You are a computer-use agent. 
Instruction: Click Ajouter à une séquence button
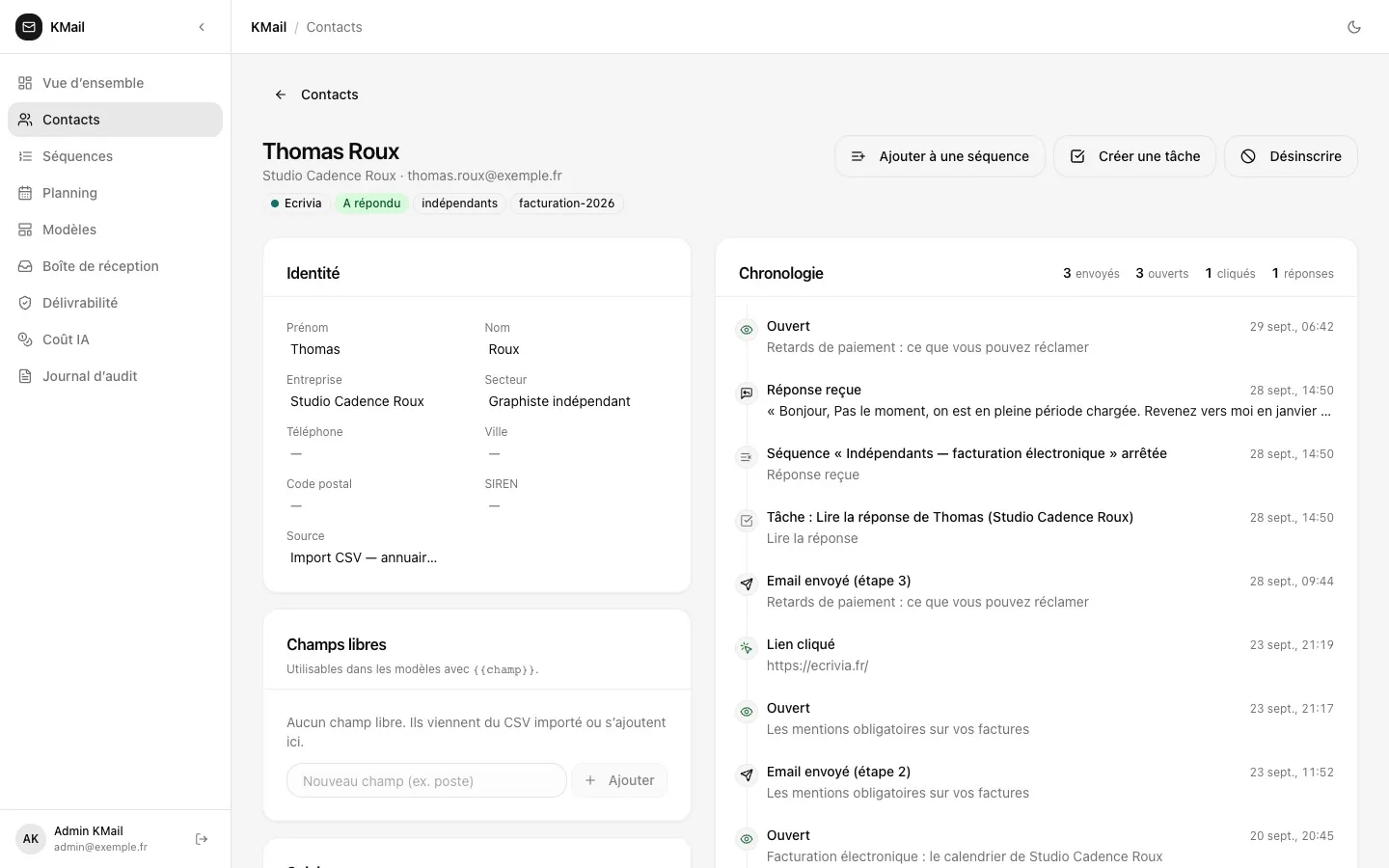(940, 156)
